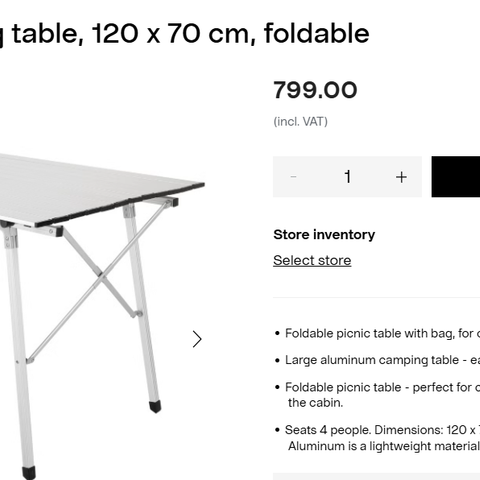The image size is (480, 480).
Task: Click the (incl. VAT) note
Action: (x=300, y=121)
